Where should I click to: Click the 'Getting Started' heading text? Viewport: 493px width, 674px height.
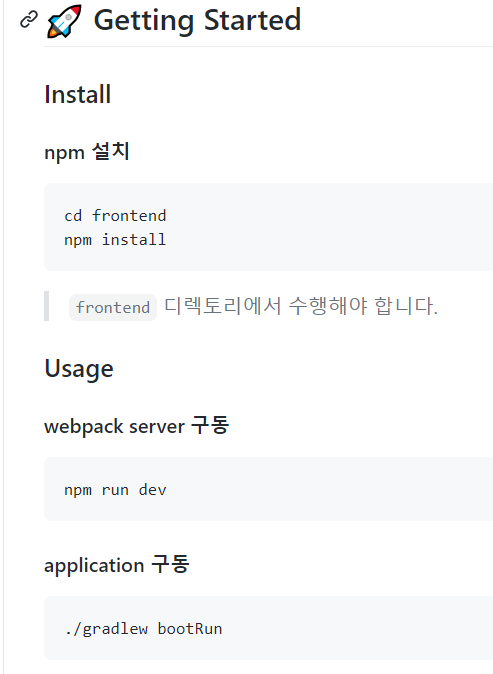pyautogui.click(x=197, y=20)
